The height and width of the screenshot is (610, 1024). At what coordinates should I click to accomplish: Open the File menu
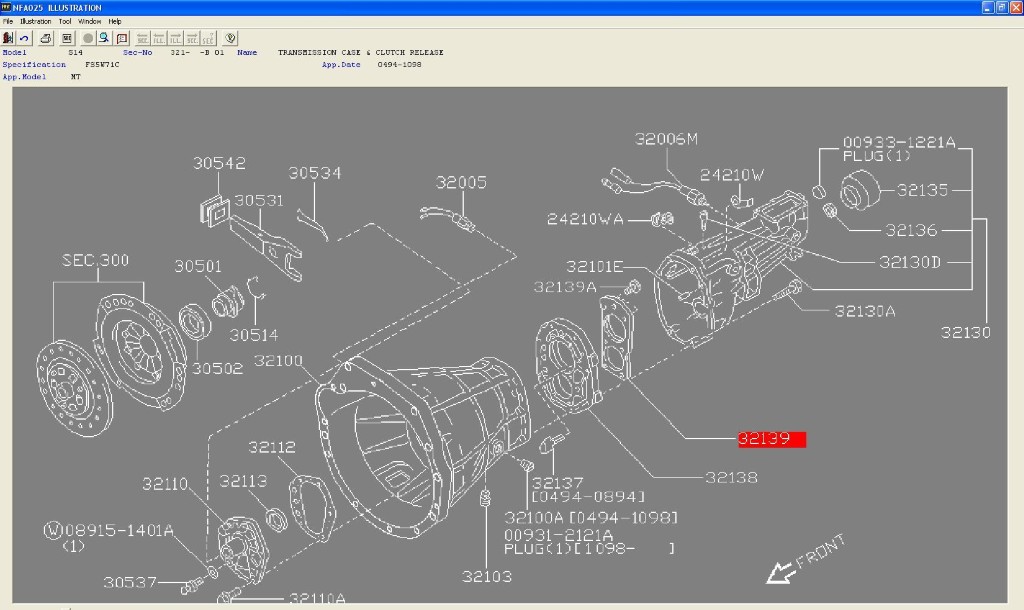click(8, 21)
